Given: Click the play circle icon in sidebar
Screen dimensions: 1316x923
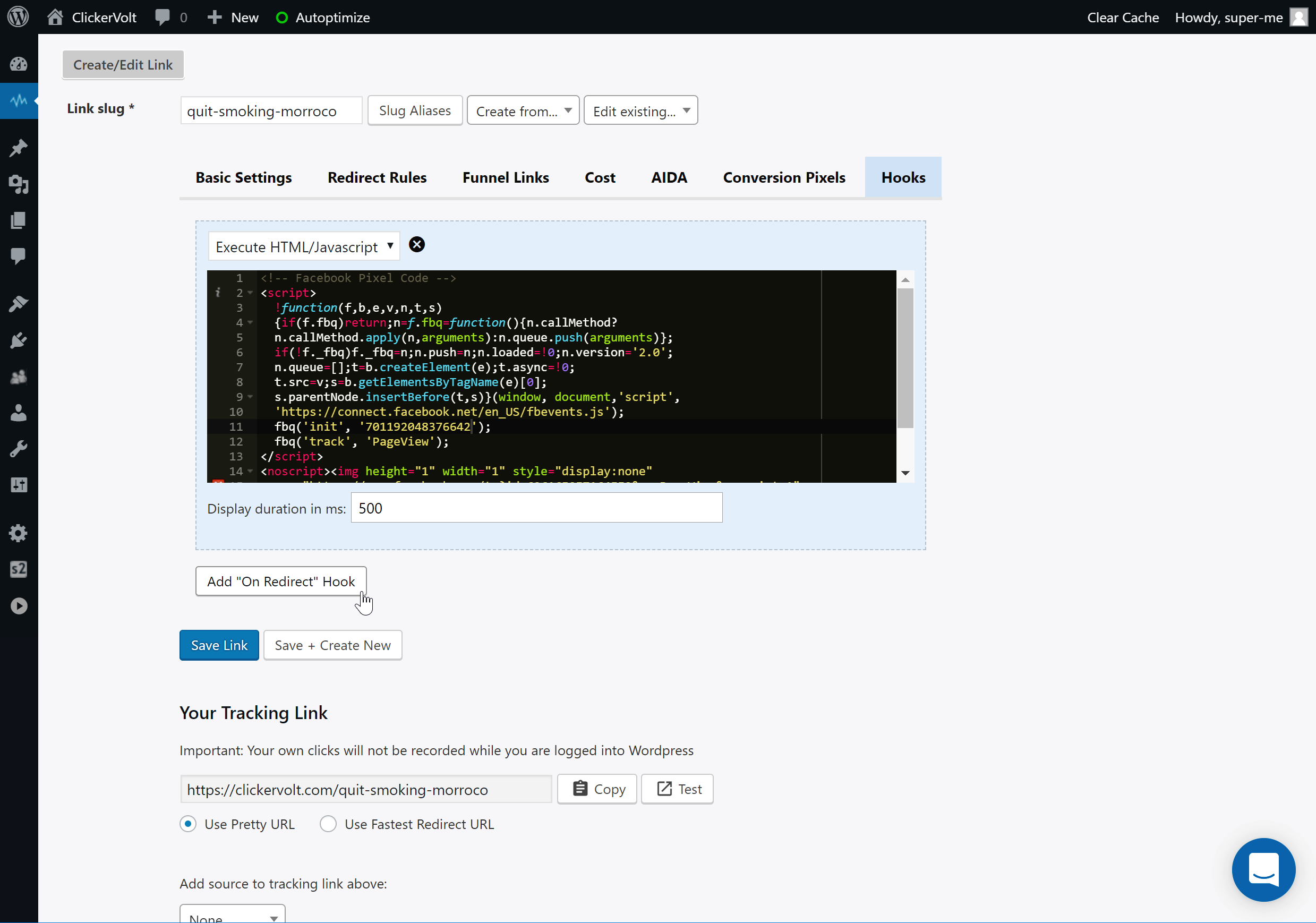Looking at the screenshot, I should (x=19, y=606).
